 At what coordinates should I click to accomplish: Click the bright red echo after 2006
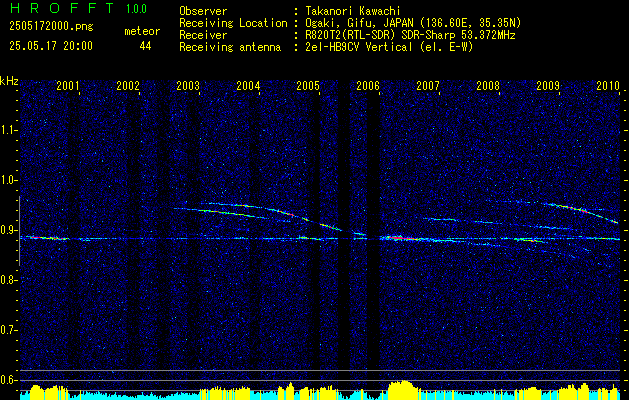click(x=401, y=238)
